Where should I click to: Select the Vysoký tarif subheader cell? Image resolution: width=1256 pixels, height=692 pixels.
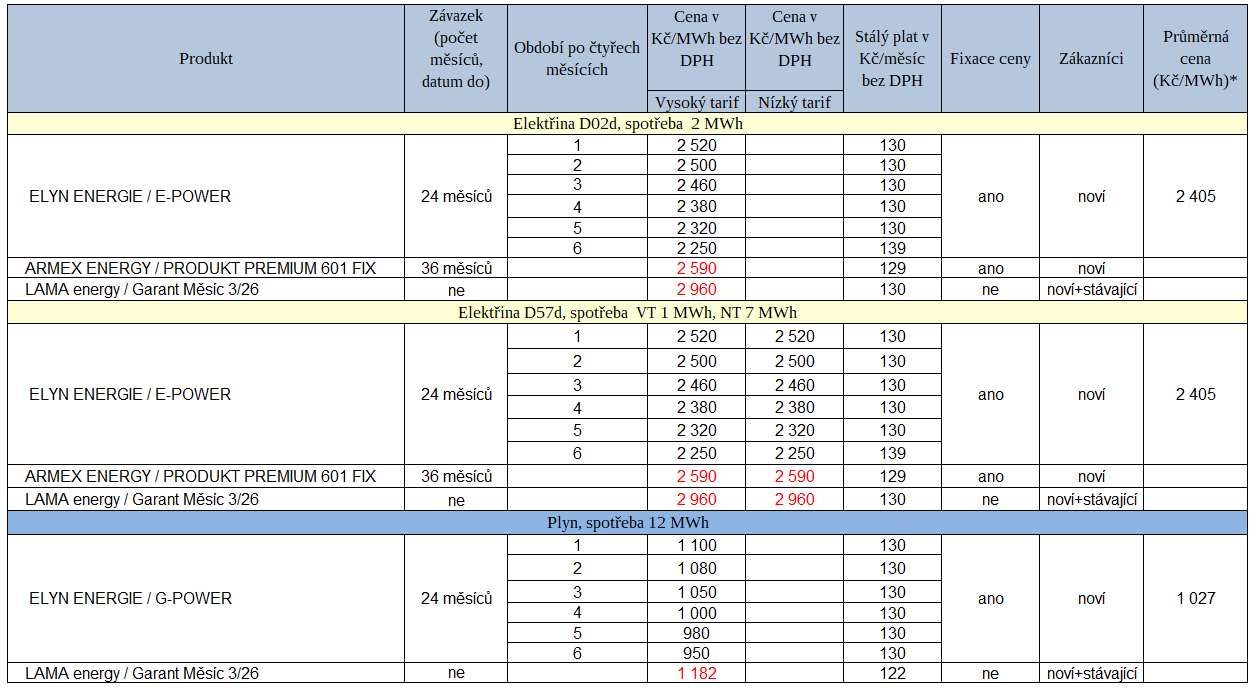point(696,102)
